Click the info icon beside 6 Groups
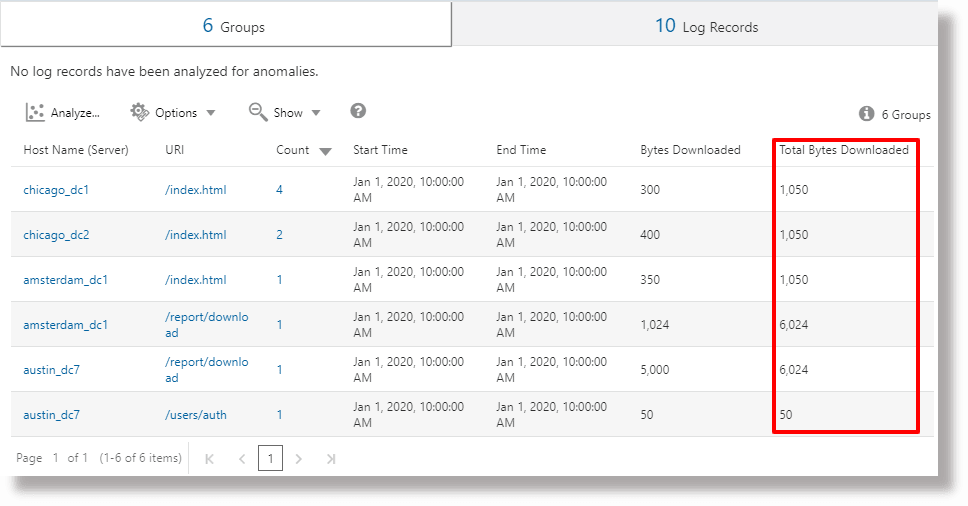The height and width of the screenshot is (506, 968). [866, 114]
